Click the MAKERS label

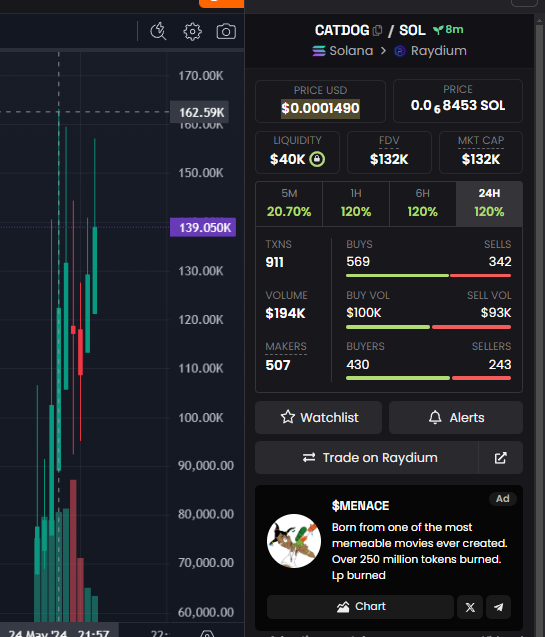(x=286, y=347)
